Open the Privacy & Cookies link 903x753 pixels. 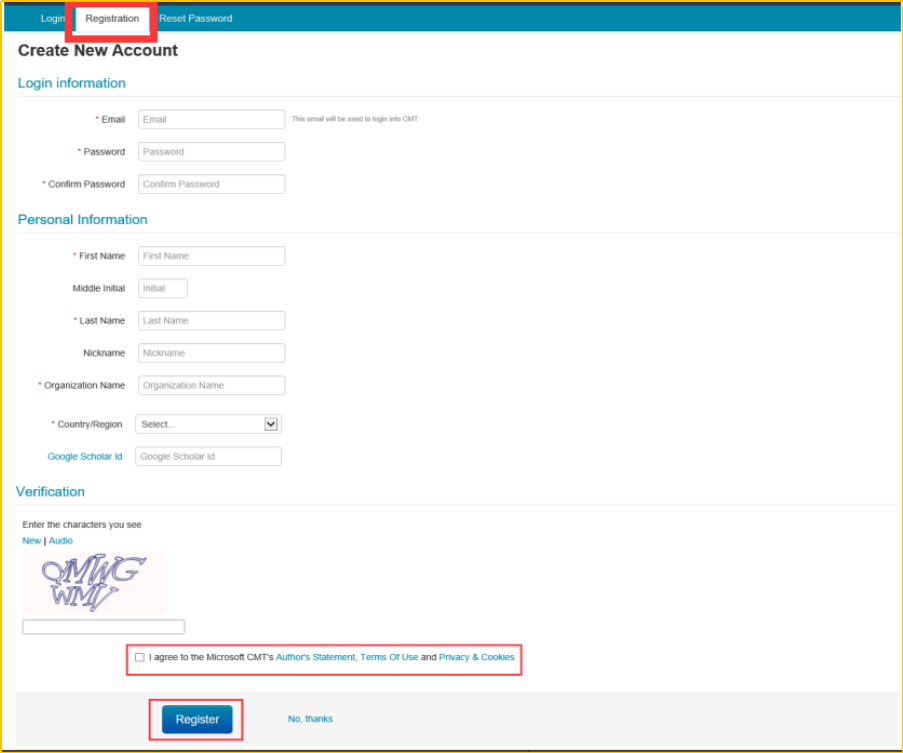click(x=476, y=658)
